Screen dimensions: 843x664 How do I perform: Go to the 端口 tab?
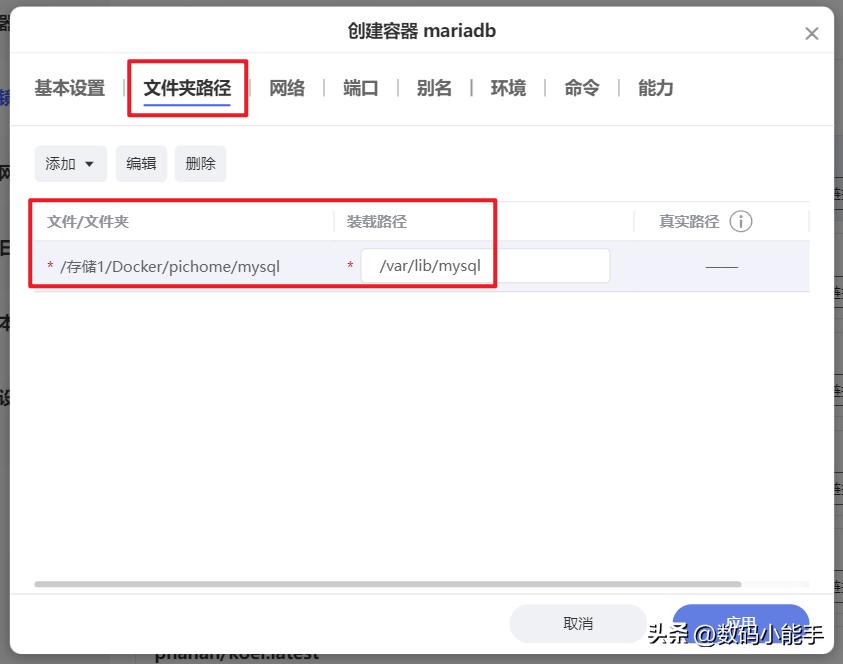point(361,88)
